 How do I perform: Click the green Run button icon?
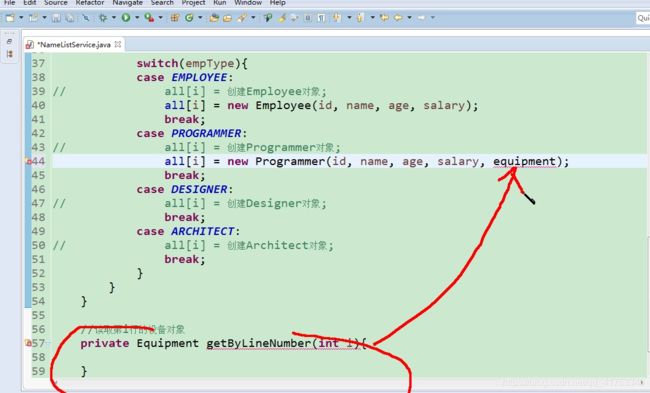tap(126, 18)
